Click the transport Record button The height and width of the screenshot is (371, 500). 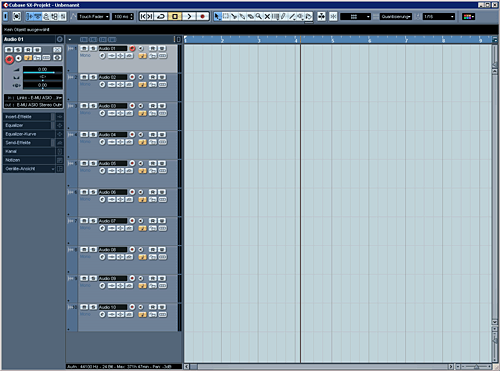click(x=202, y=16)
